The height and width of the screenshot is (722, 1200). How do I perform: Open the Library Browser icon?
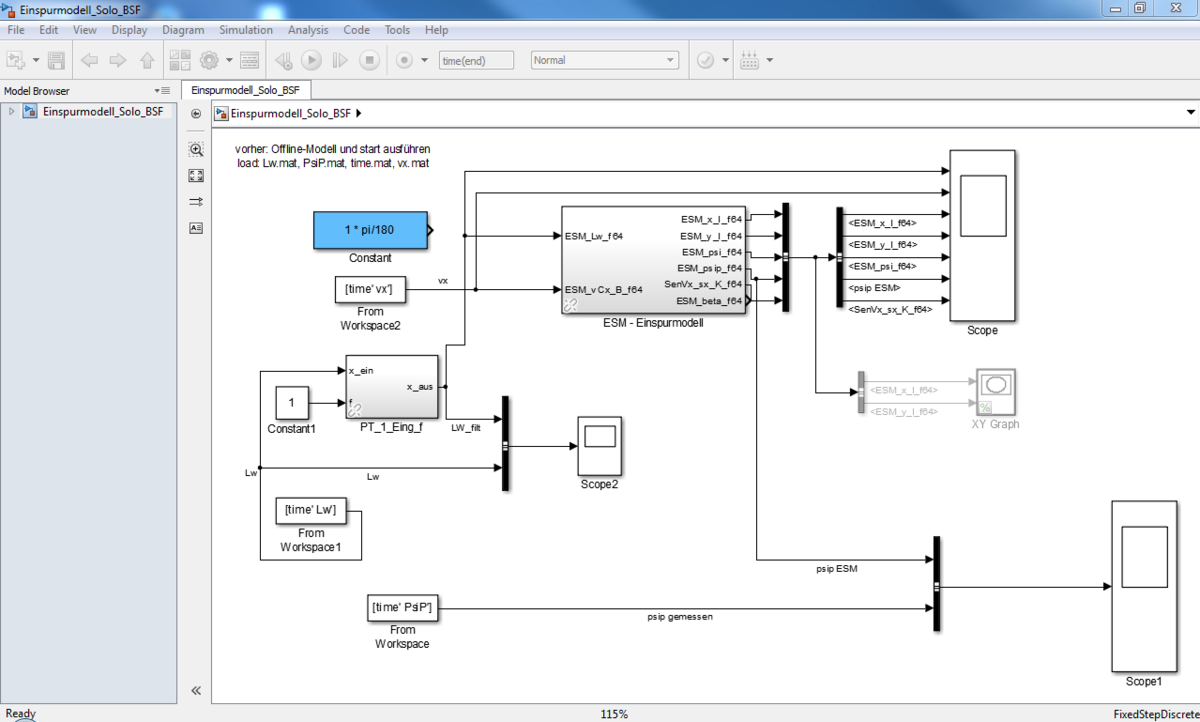180,60
